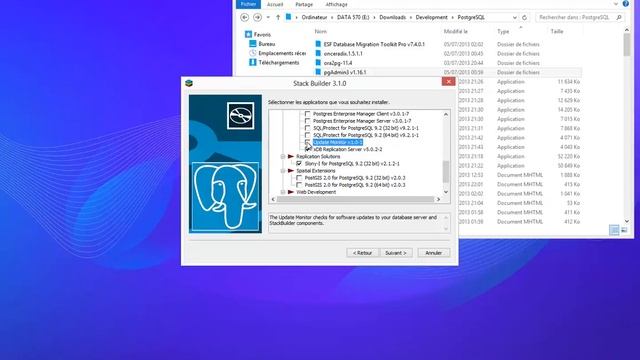Select the Spatial Extensions category

pos(316,171)
